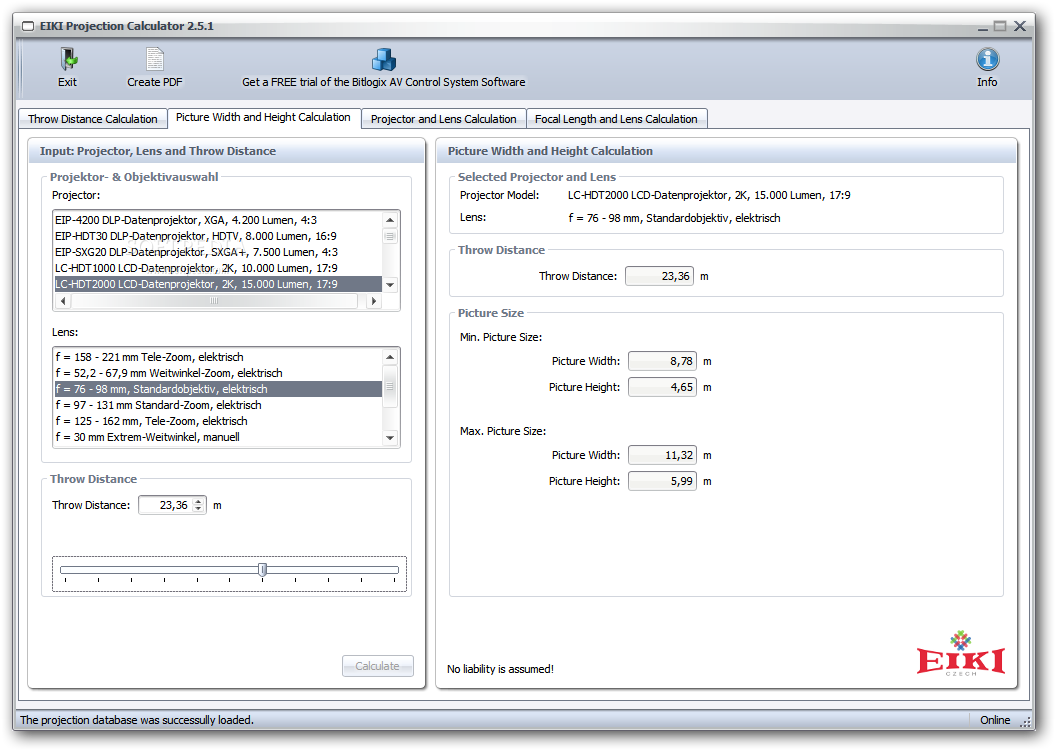Viewport: 1056px width, 751px height.
Task: Select LC-HDT1000 LCD-Datenprojektor projector
Action: pyautogui.click(x=218, y=268)
